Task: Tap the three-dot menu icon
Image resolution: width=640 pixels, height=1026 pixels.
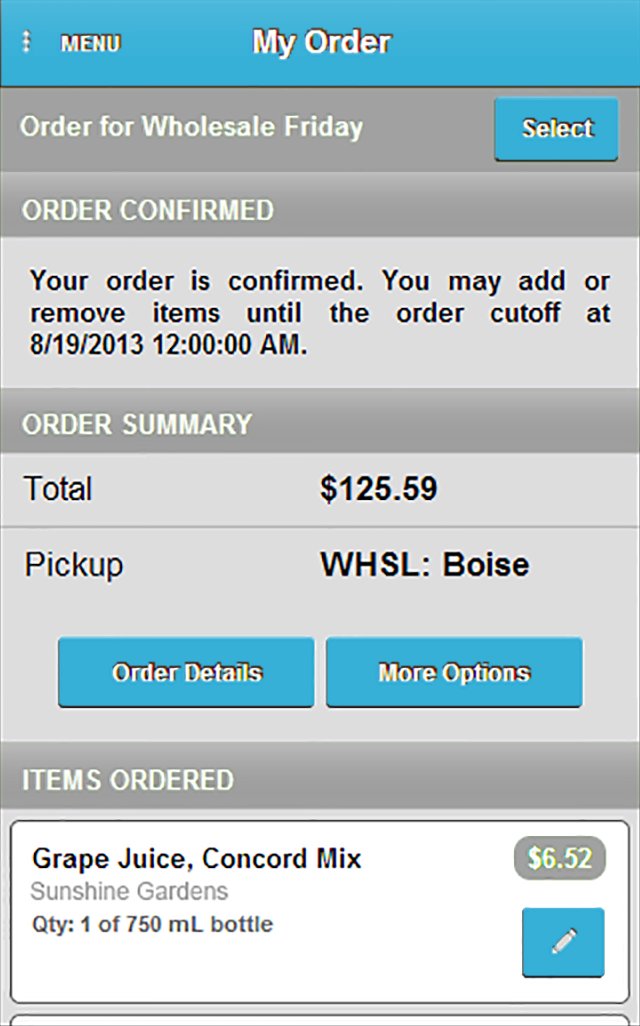Action: (27, 43)
